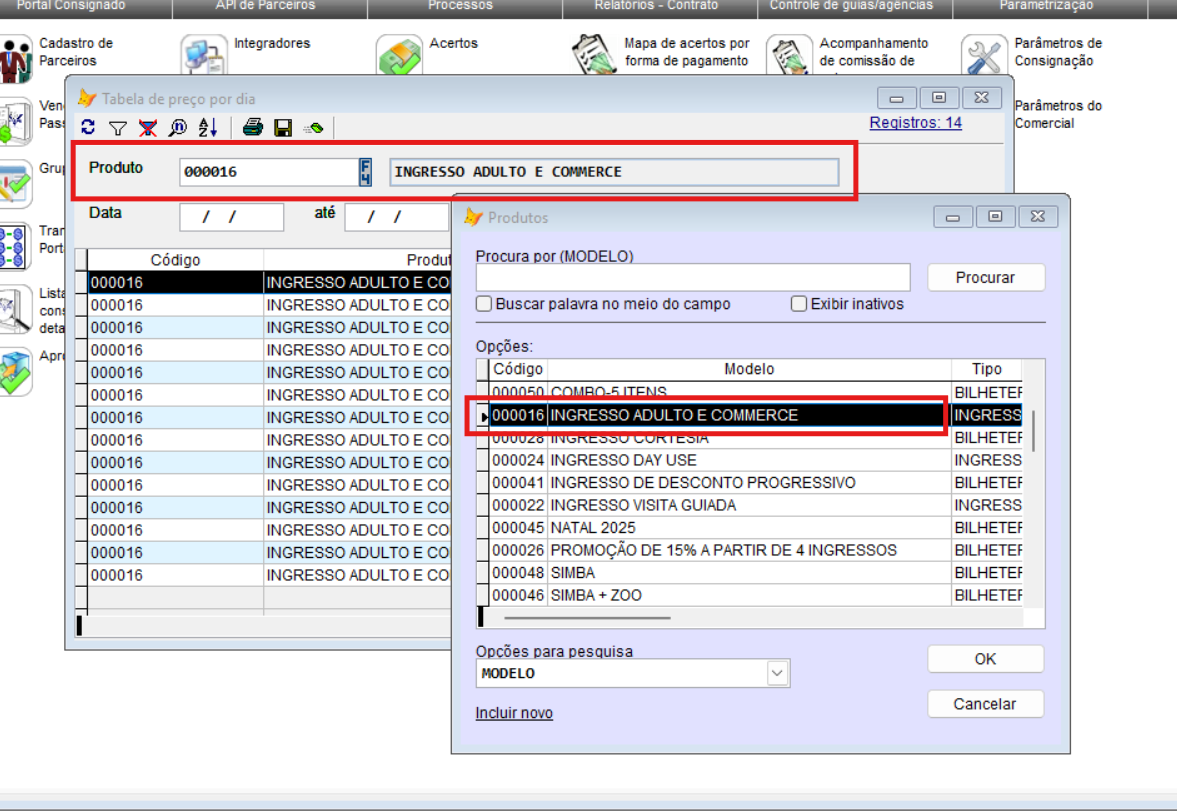
Task: Open the Parâmetros de Consignação icon
Action: point(984,55)
